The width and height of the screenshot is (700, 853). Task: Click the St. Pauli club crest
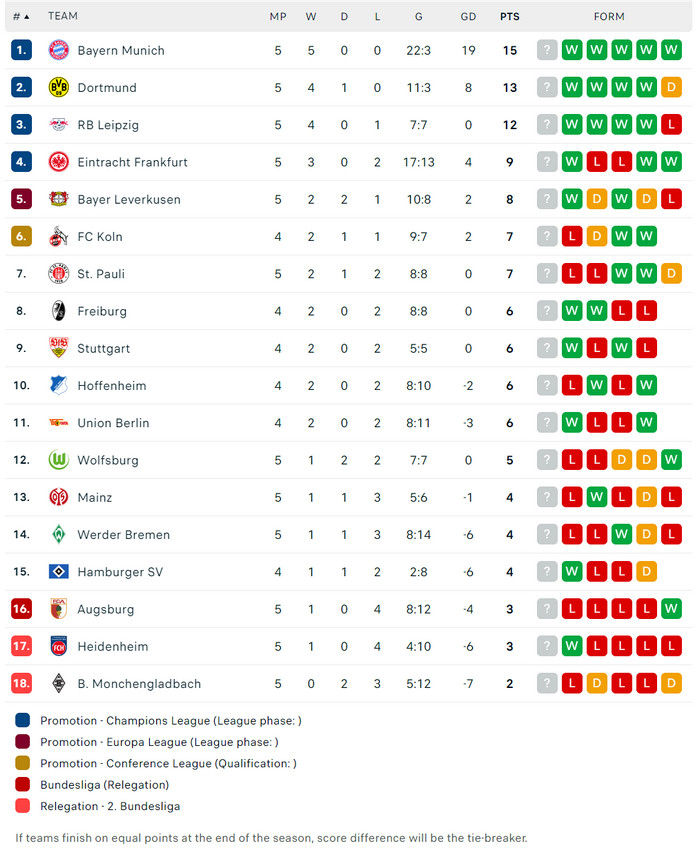(58, 274)
